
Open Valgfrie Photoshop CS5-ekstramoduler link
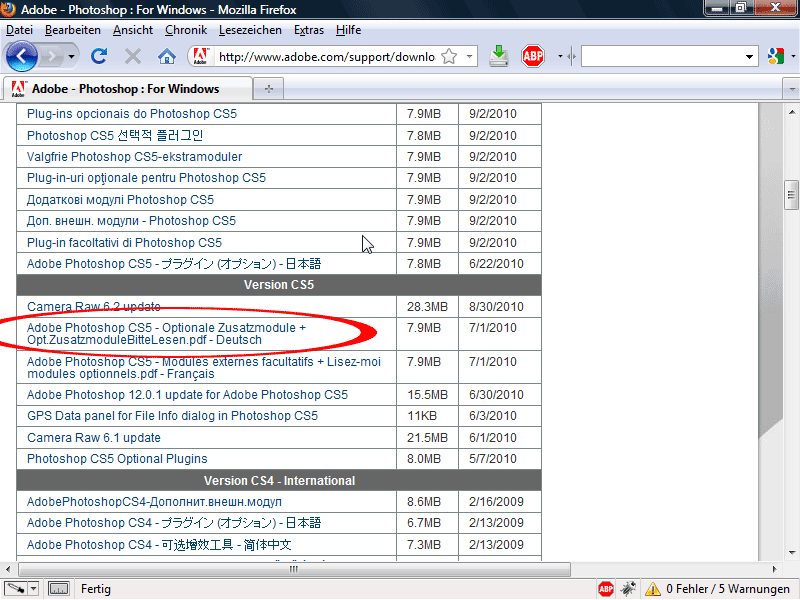(134, 157)
